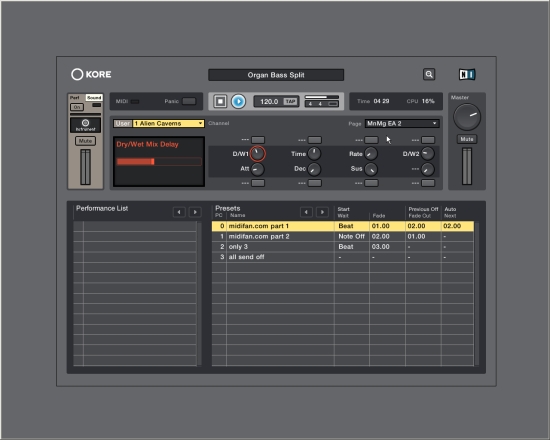
Task: Open the 1 Alien Caverns channel dropdown
Action: [168, 124]
